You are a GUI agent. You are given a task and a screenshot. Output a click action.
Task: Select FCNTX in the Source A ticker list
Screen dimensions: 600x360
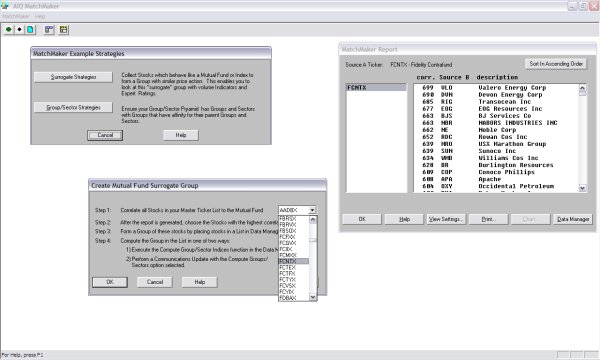tap(376, 88)
